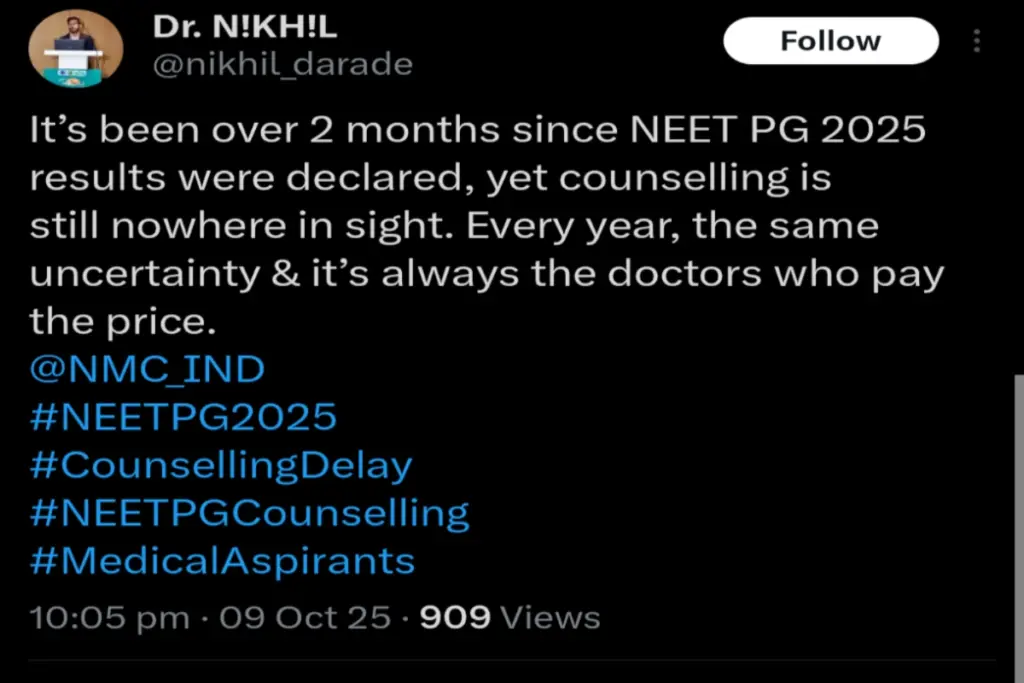
Task: Open the three-dot more options menu
Action: pos(976,41)
